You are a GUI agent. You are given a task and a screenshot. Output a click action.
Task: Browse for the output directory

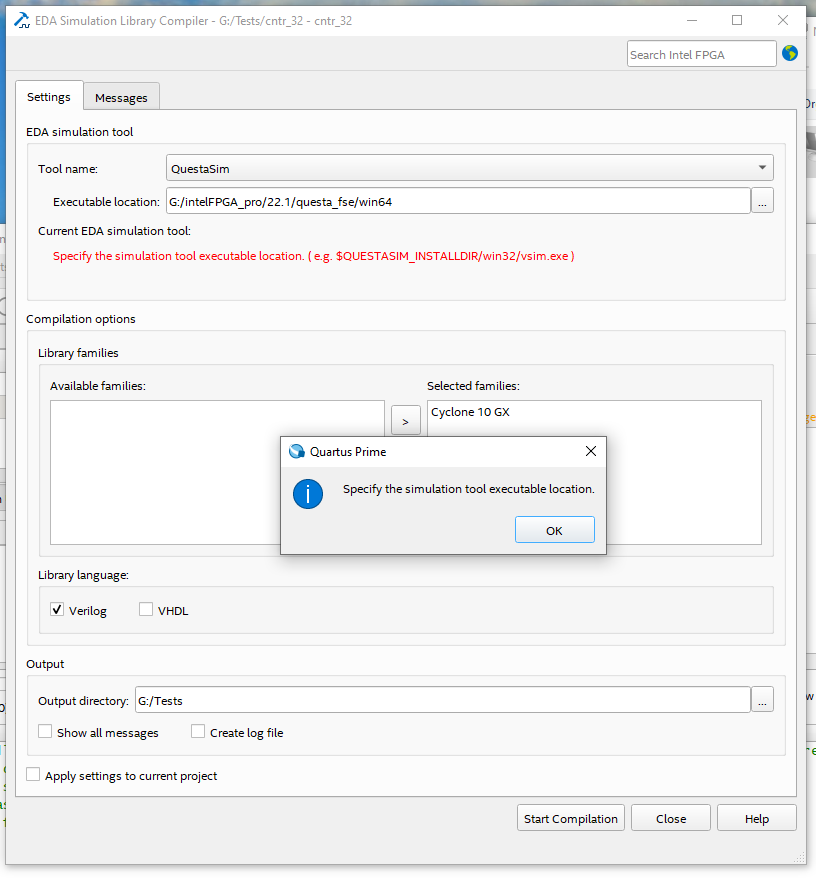point(762,700)
